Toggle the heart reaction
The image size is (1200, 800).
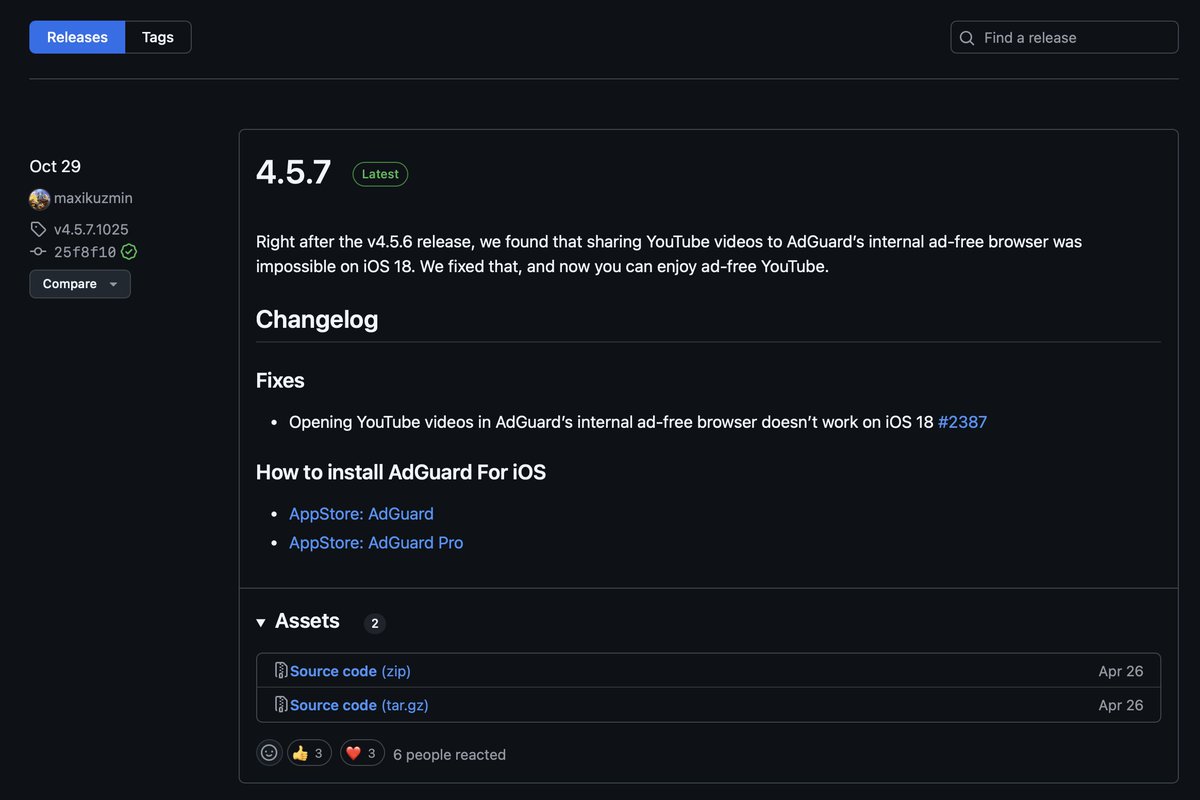(x=362, y=753)
